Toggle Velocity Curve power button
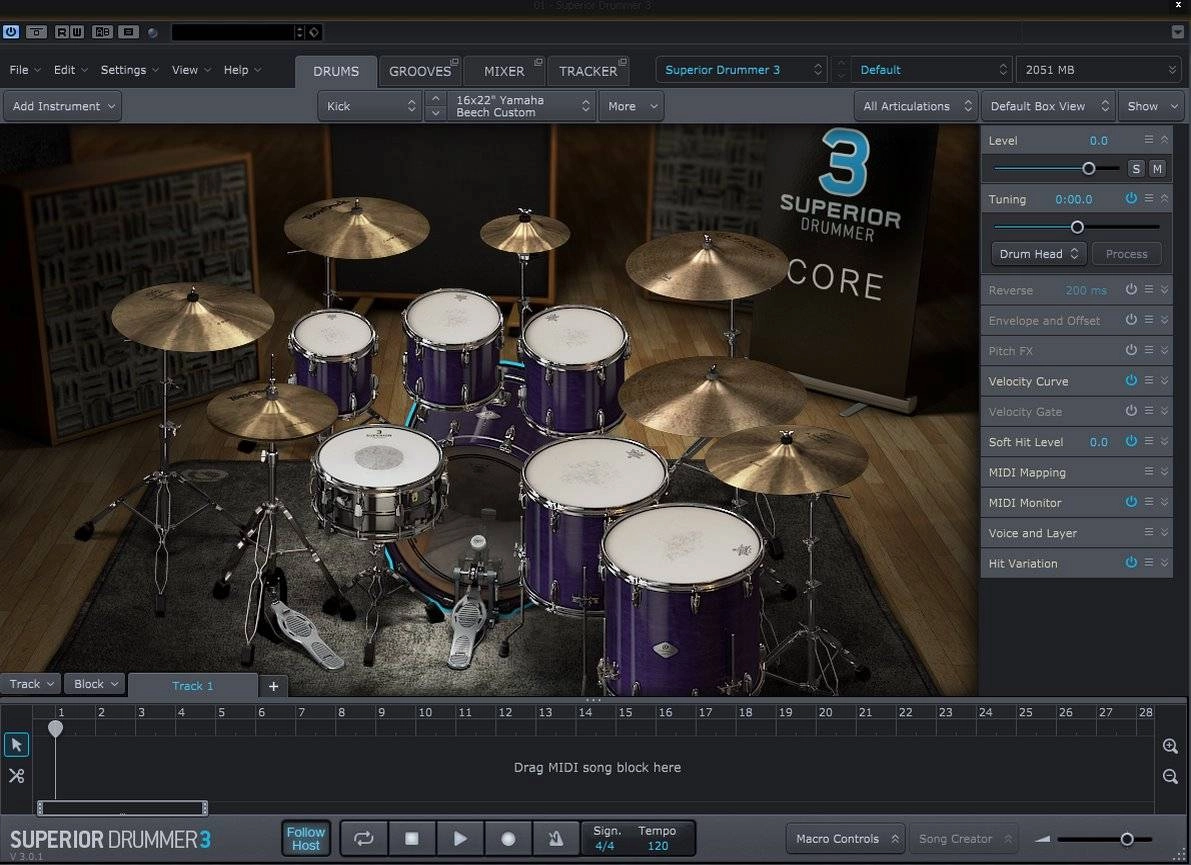1191x865 pixels. [1131, 380]
